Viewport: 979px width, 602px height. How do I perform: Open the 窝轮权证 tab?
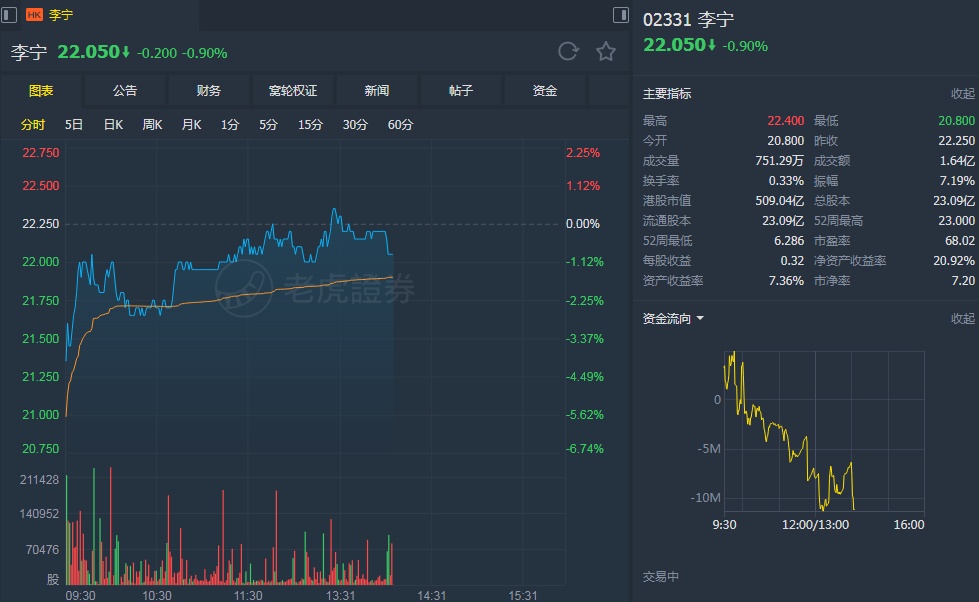(x=293, y=91)
